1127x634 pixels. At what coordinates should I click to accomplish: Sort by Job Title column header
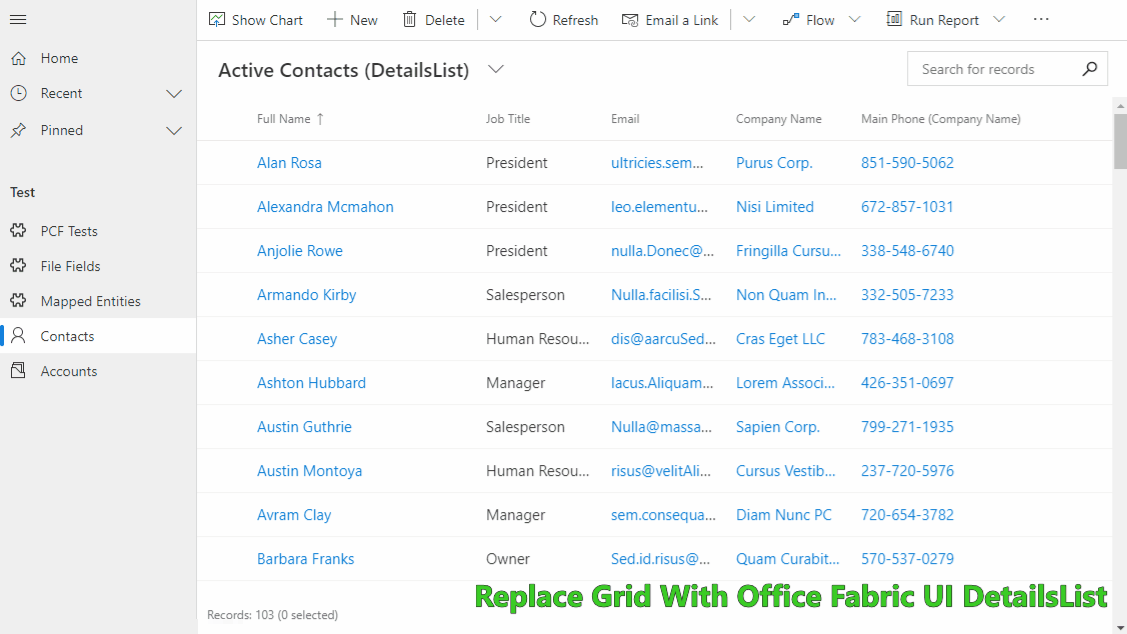(507, 119)
